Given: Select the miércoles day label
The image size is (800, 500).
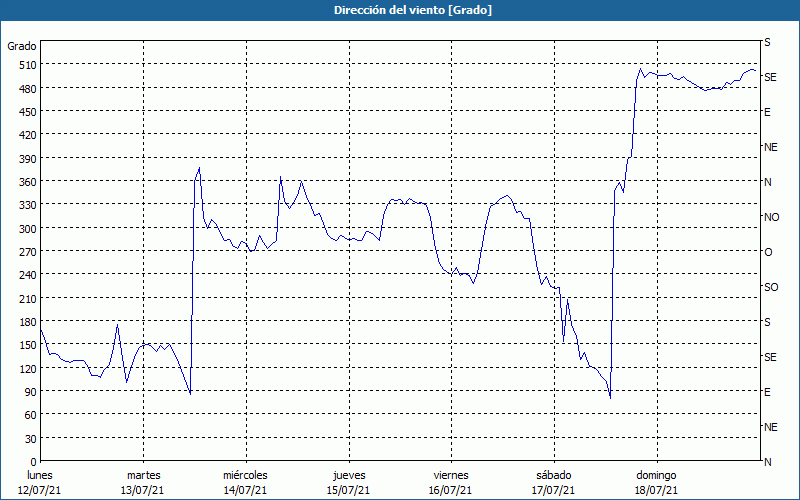Looking at the screenshot, I should click(245, 476).
